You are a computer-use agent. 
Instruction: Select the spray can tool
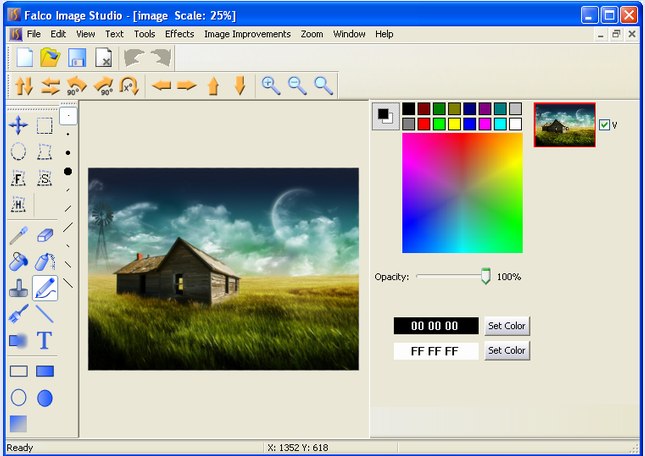[45, 262]
